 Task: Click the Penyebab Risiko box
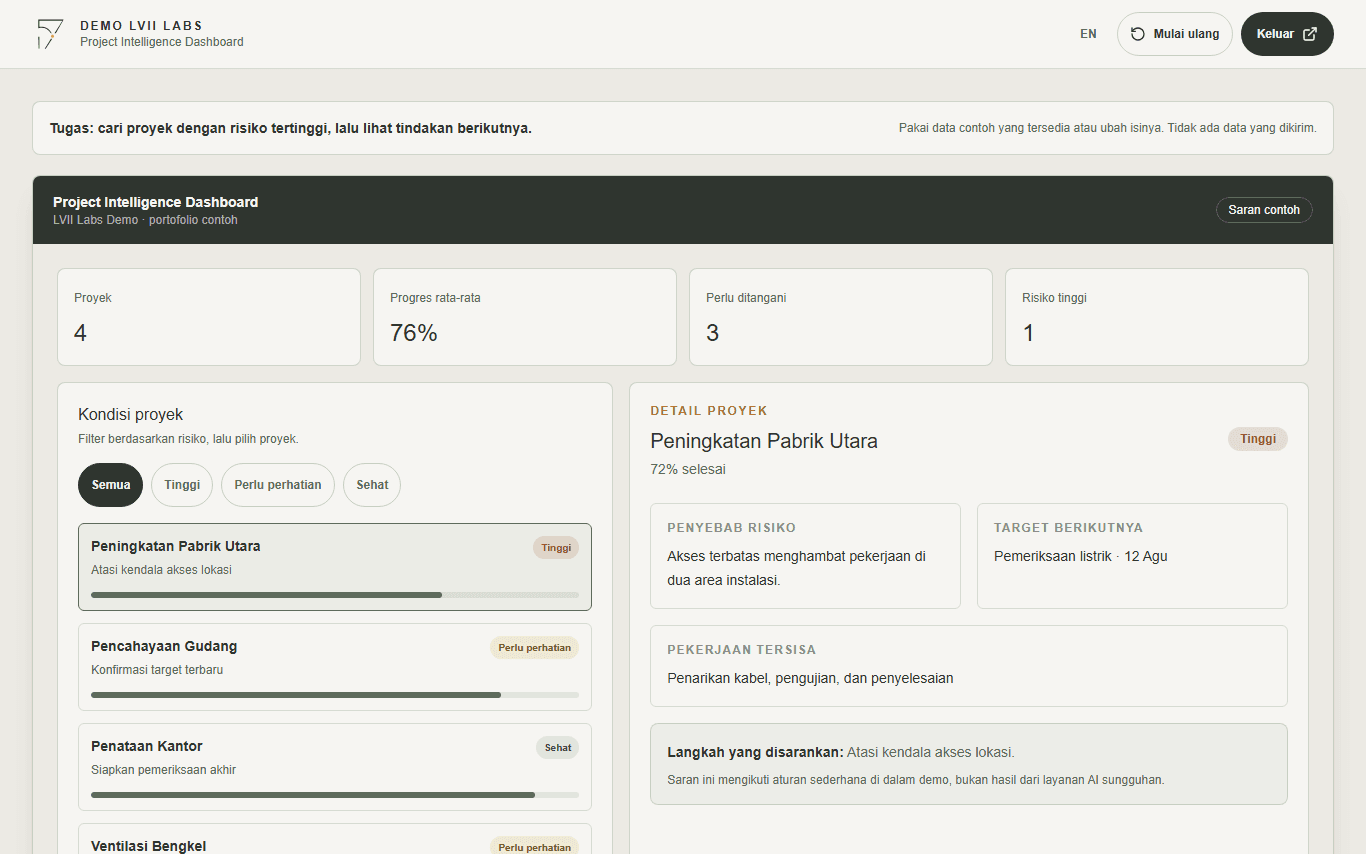tap(805, 556)
